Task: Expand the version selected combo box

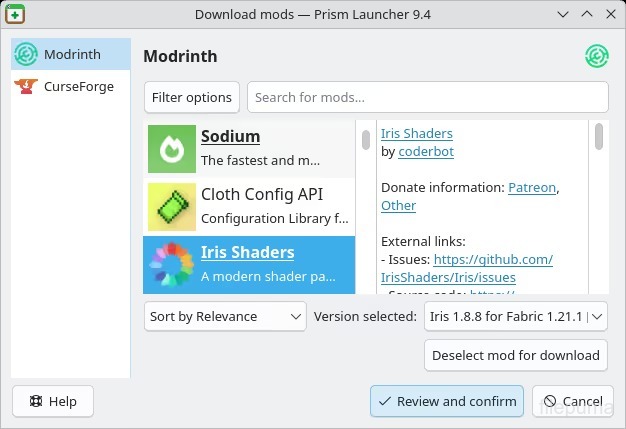Action: coord(515,317)
